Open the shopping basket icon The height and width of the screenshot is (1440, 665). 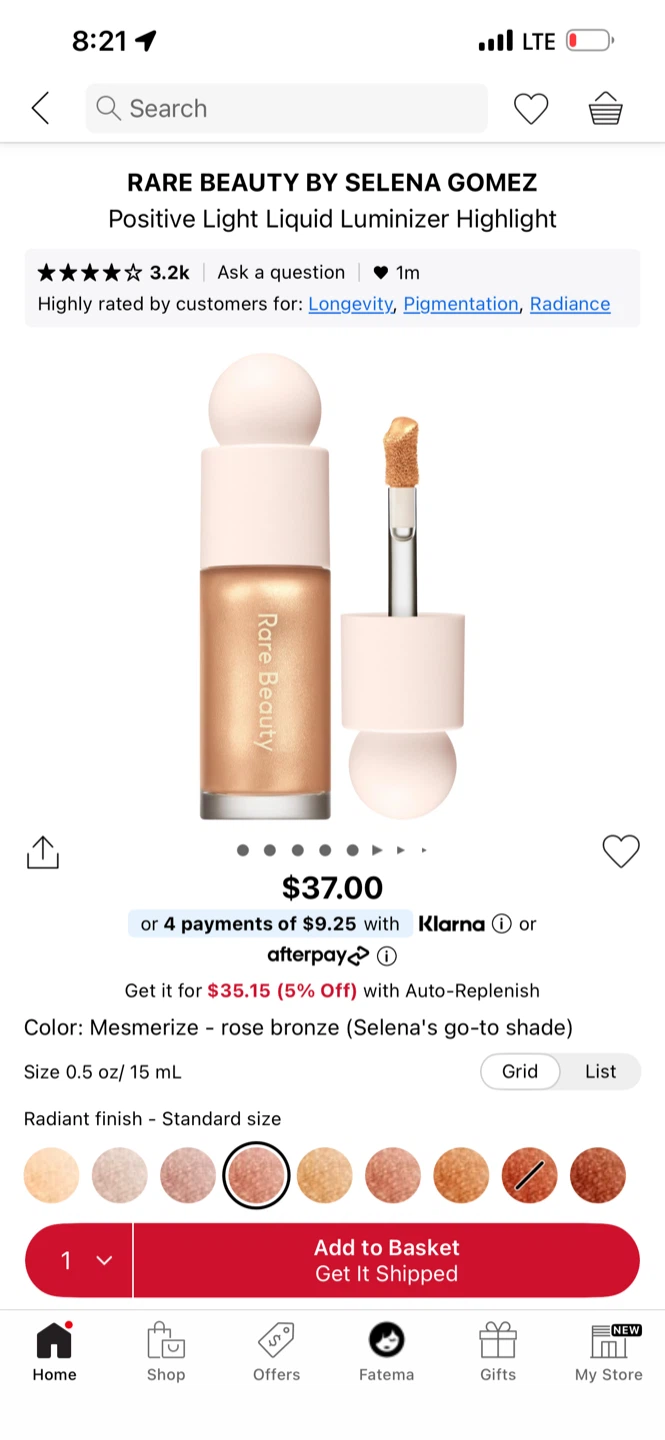pyautogui.click(x=605, y=108)
